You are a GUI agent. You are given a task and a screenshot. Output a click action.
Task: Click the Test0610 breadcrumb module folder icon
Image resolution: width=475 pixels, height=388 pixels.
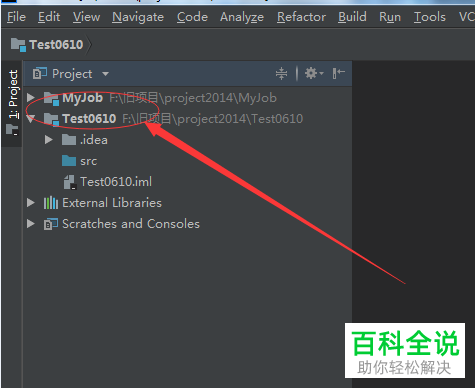pyautogui.click(x=18, y=45)
